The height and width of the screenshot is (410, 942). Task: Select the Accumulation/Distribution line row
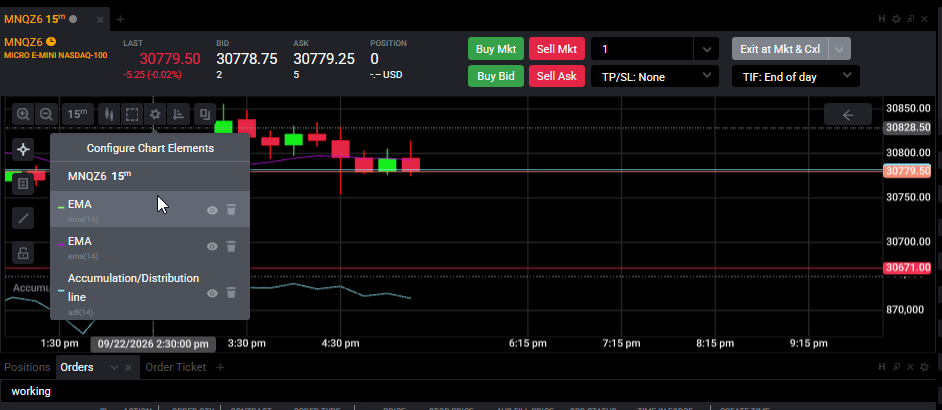point(150,293)
